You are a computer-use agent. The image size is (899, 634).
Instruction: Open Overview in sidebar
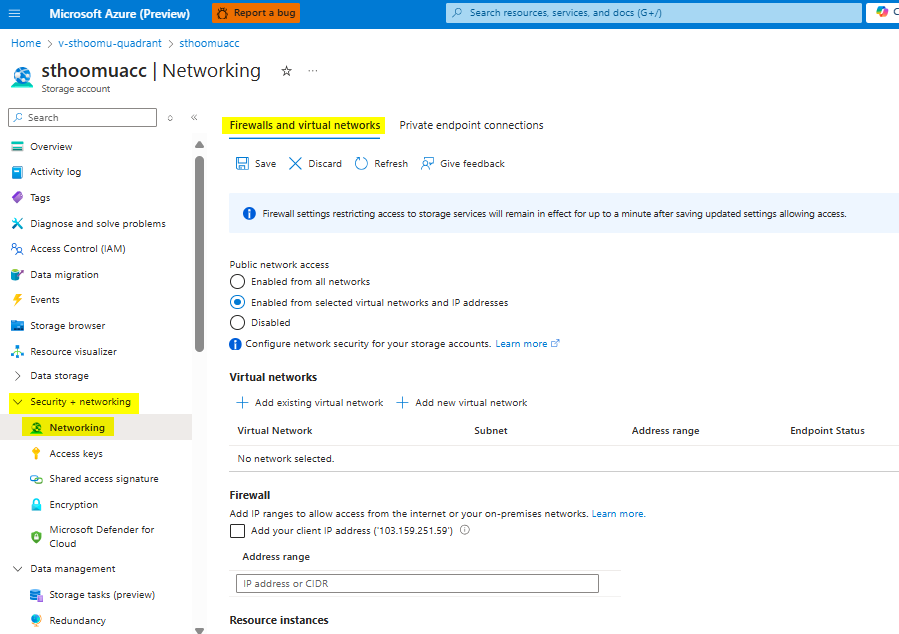(51, 147)
